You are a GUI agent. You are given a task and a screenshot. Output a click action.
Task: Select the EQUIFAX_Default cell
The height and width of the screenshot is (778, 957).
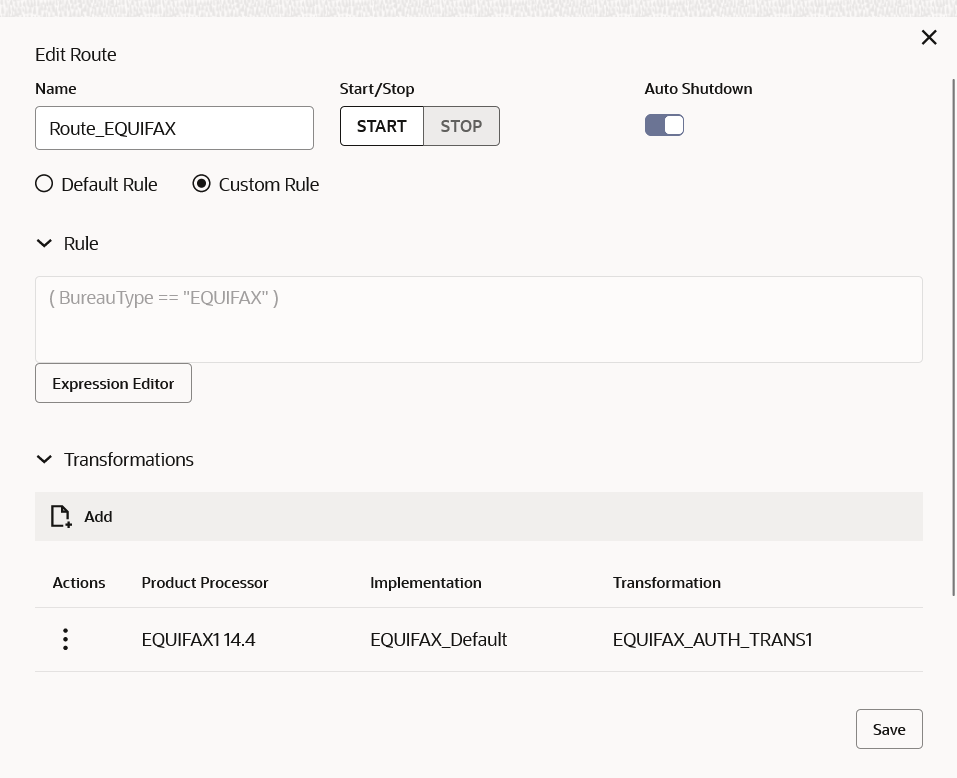tap(439, 639)
